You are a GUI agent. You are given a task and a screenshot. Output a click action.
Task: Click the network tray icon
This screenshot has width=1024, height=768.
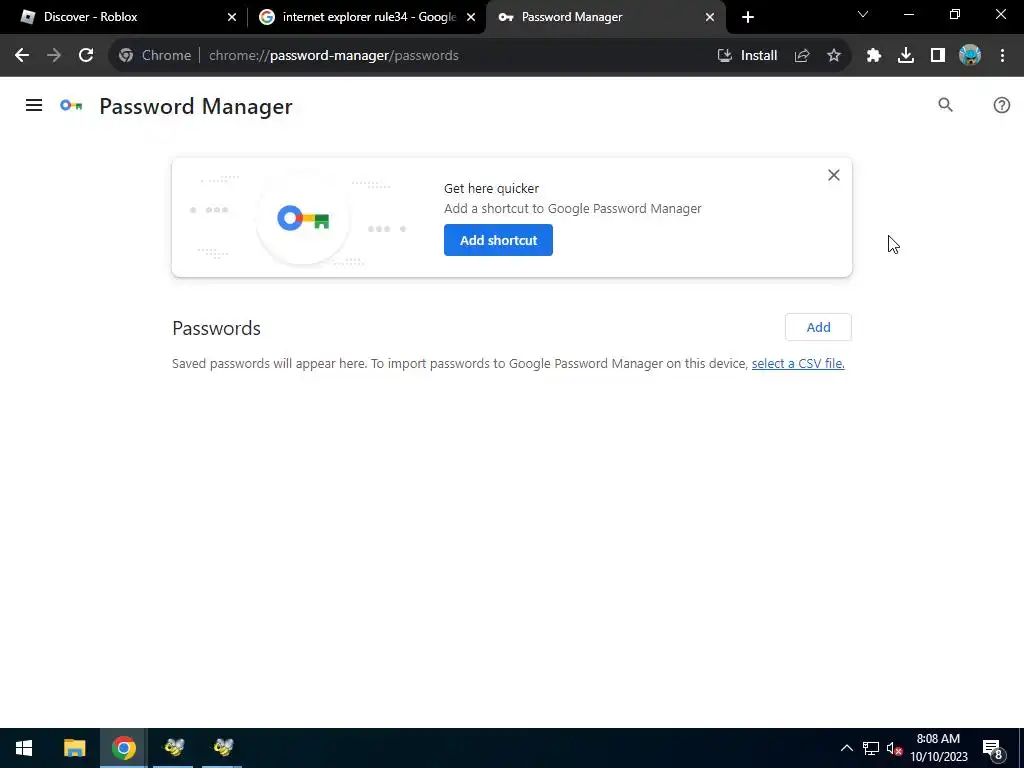click(x=871, y=748)
